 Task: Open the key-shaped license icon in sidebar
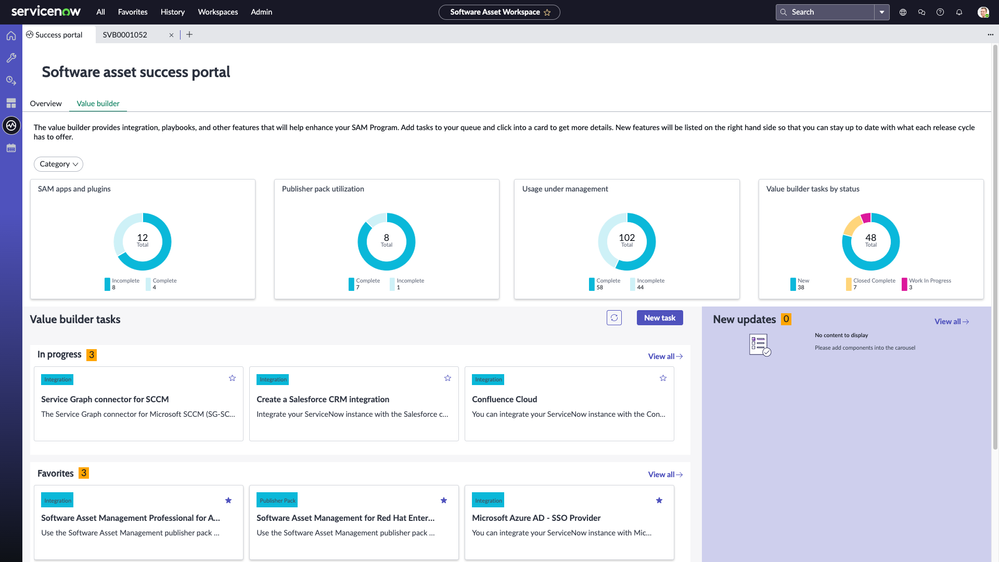click(x=11, y=80)
